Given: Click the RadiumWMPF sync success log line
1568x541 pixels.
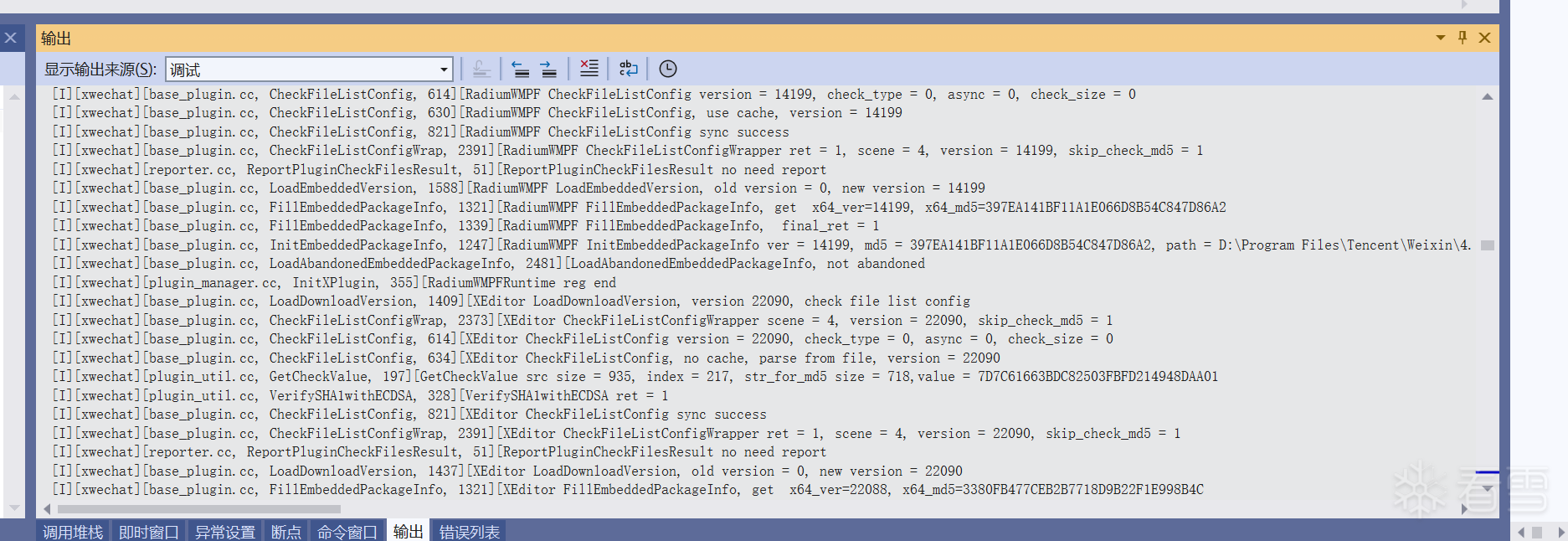Looking at the screenshot, I should pyautogui.click(x=420, y=132).
